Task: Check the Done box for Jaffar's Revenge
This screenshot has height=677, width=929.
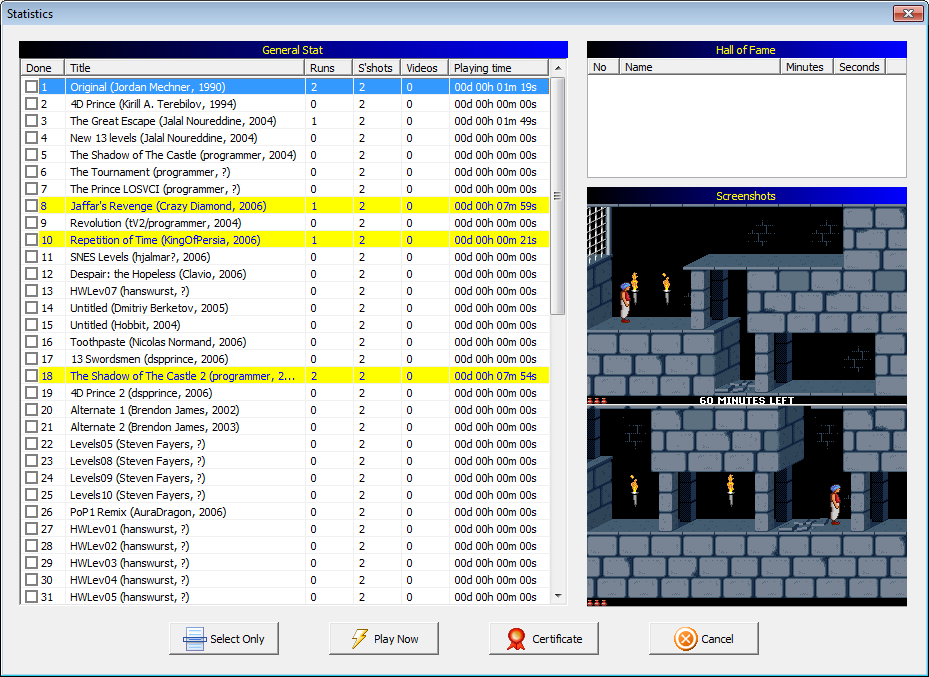Action: pos(32,206)
